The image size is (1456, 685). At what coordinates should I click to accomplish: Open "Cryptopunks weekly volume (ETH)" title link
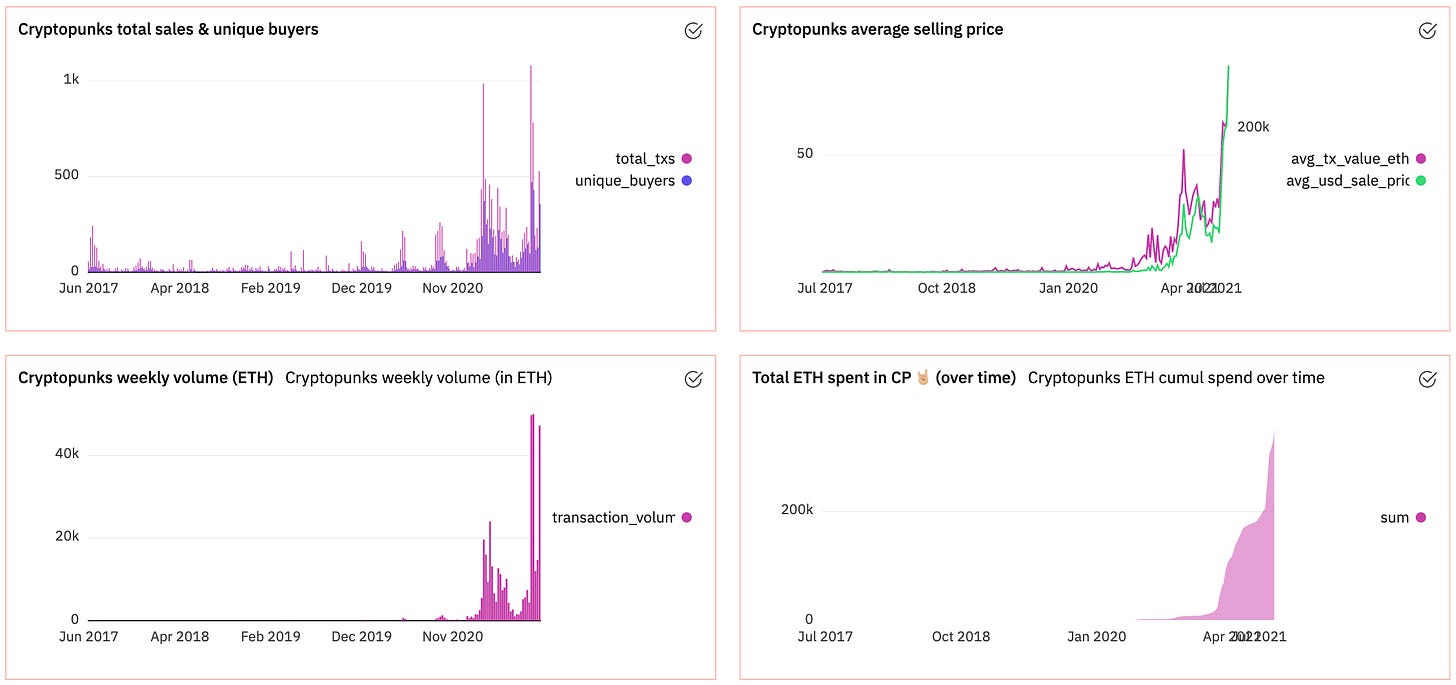145,378
